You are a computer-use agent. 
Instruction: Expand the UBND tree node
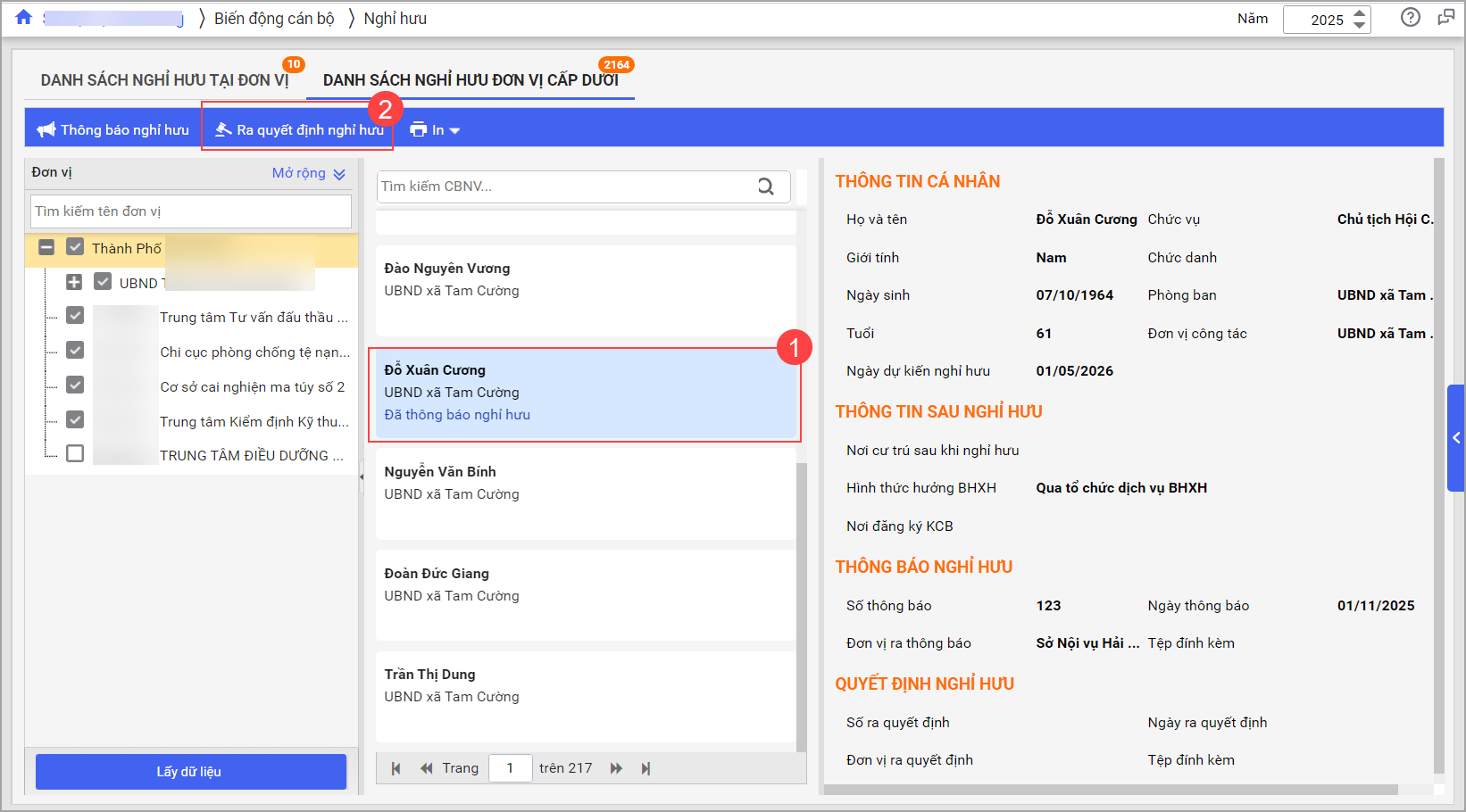[x=74, y=282]
